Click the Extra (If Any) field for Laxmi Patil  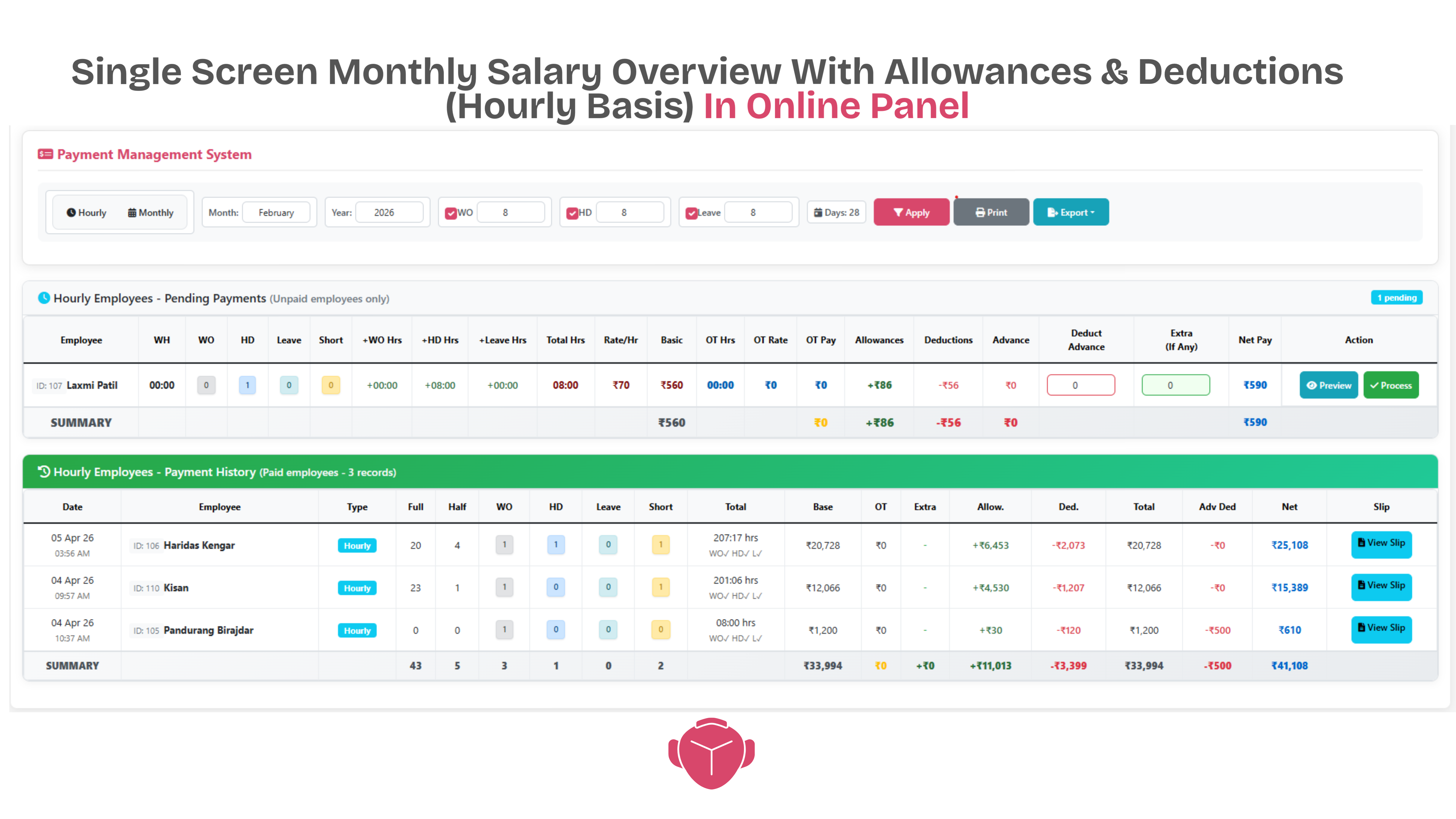click(x=1176, y=385)
